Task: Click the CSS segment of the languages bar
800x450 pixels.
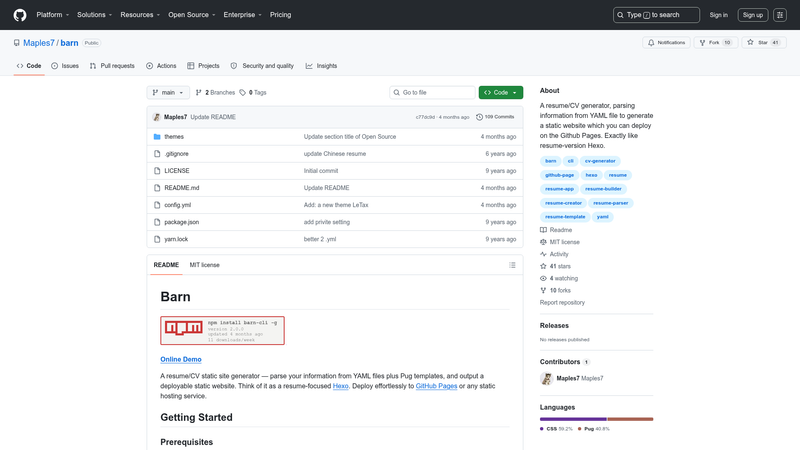Action: pos(573,419)
